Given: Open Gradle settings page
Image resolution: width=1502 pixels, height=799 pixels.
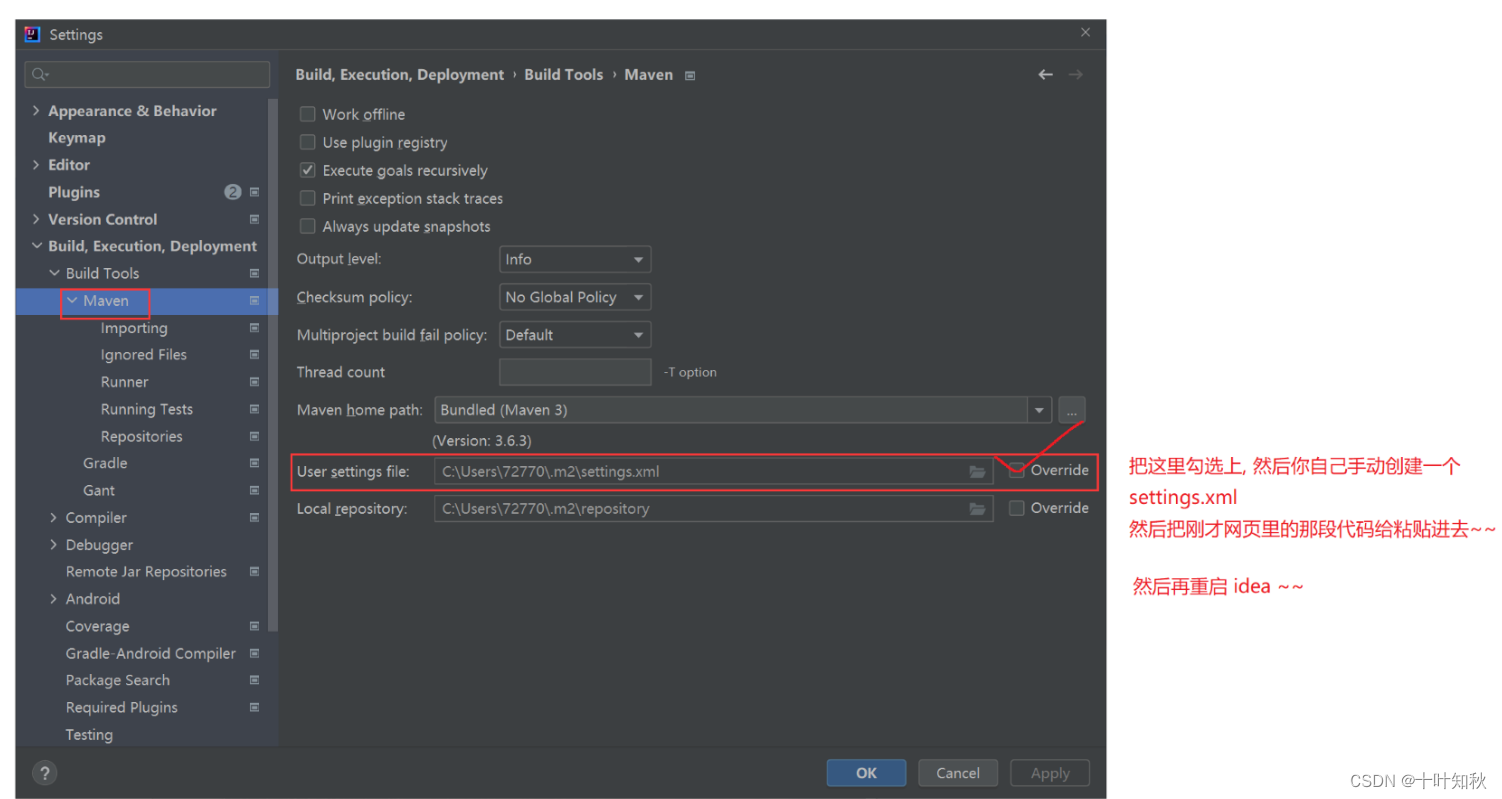Looking at the screenshot, I should (105, 463).
